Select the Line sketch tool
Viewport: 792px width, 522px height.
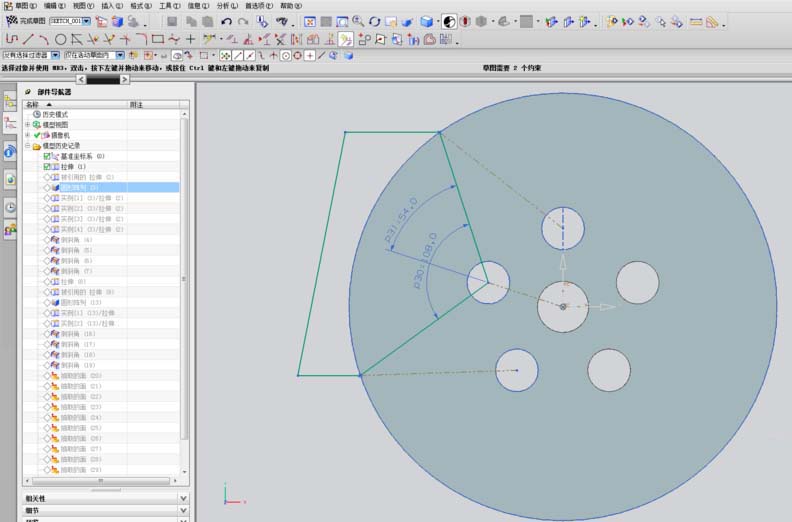(28, 39)
